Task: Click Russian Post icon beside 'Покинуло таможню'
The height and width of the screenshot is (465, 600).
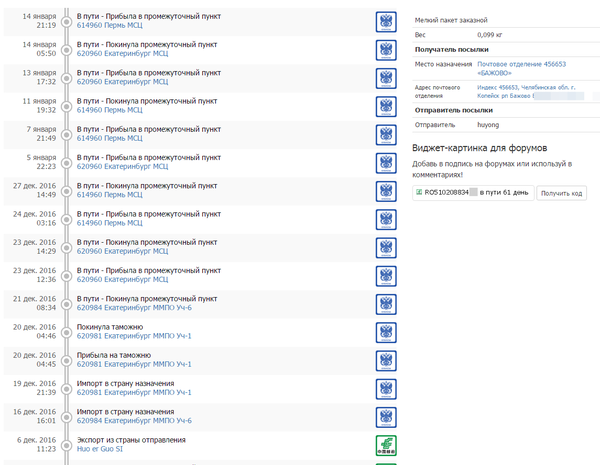Action: point(386,332)
